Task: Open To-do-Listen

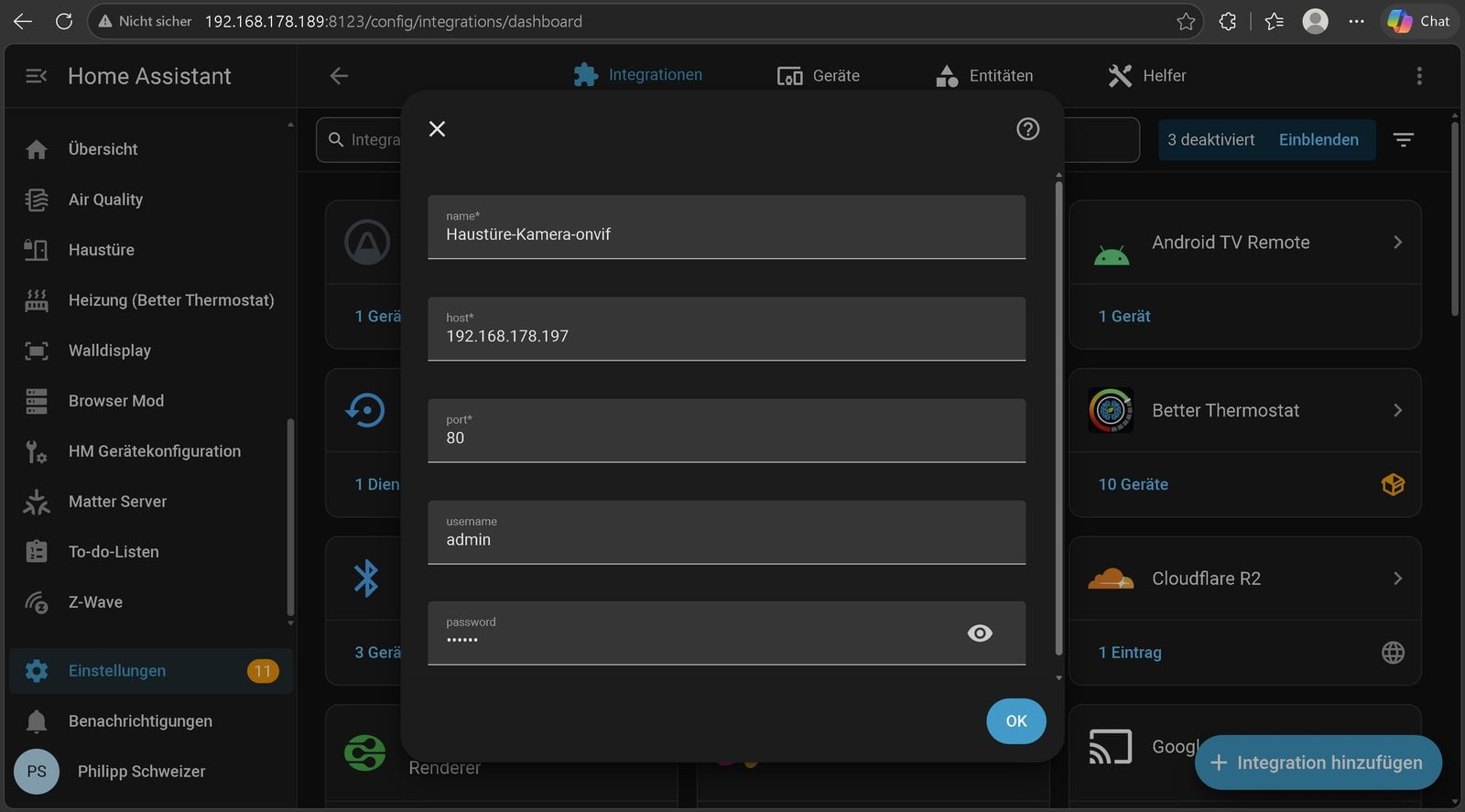Action: [x=151, y=552]
